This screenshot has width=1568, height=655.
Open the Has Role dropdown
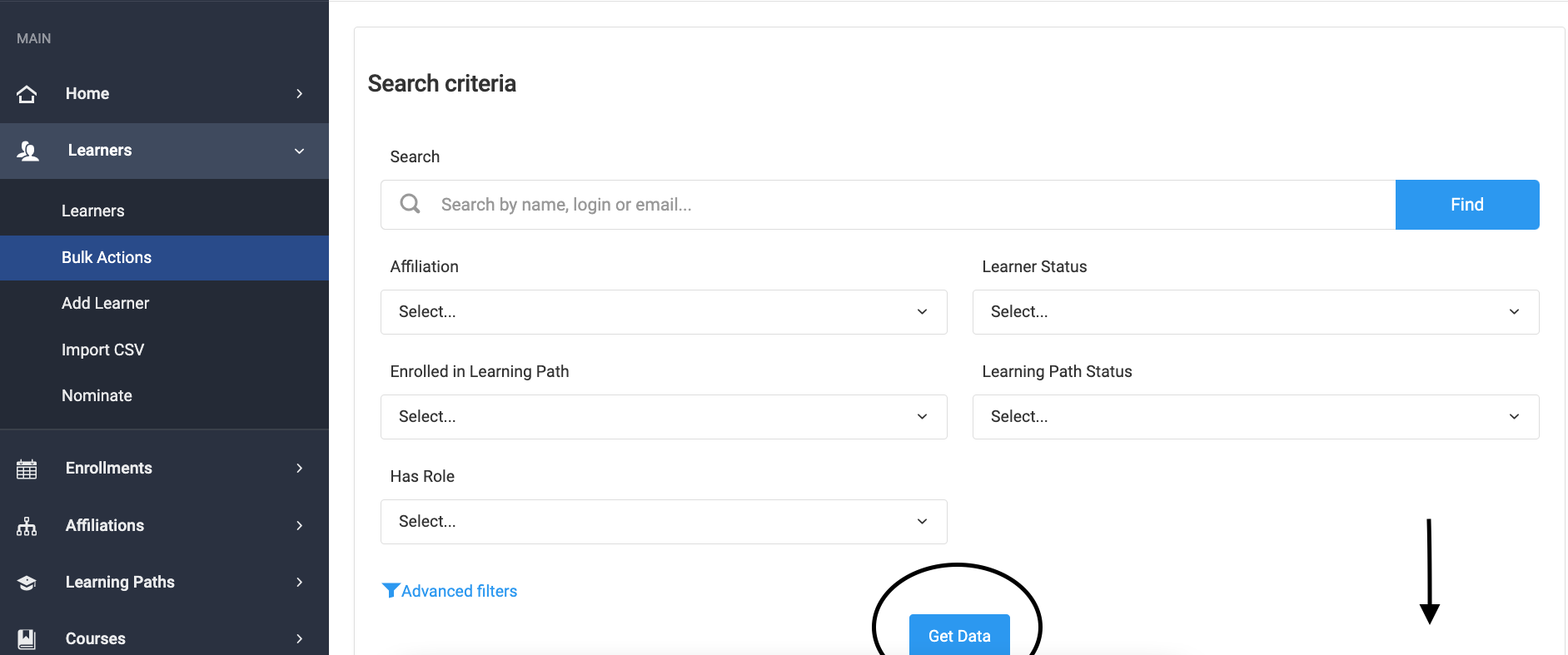(664, 522)
